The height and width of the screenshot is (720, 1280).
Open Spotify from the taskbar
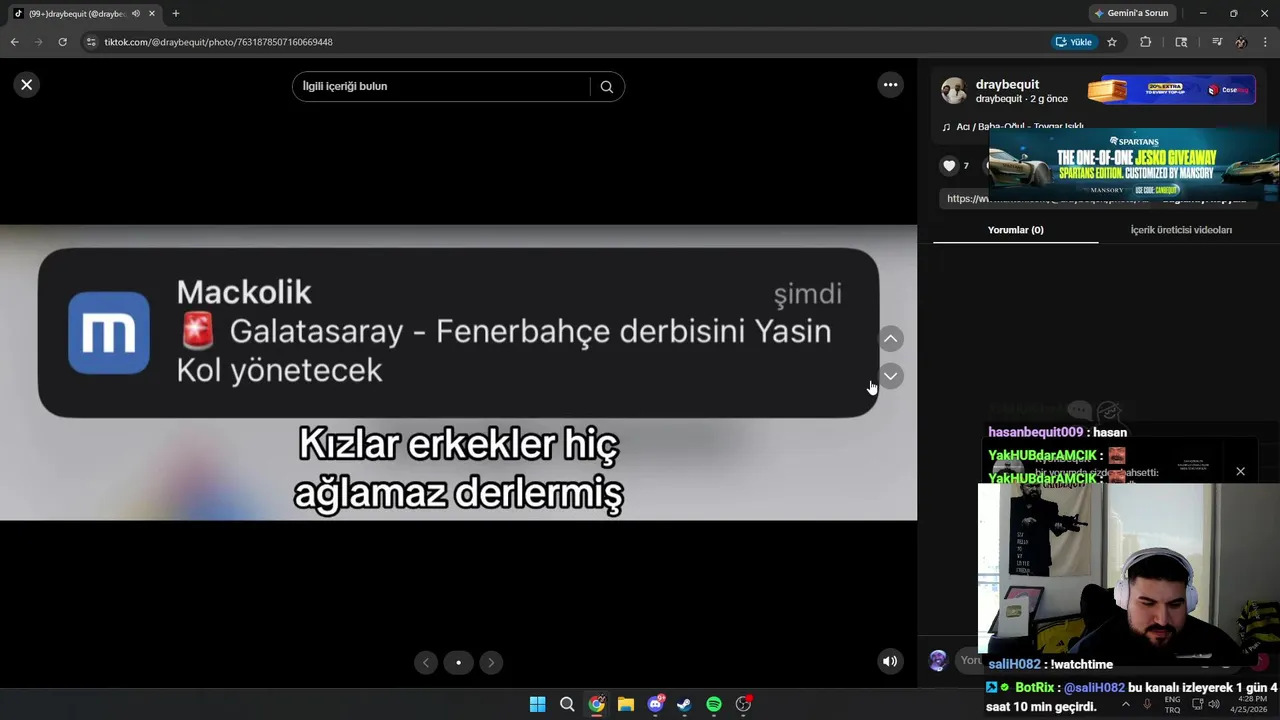pos(714,704)
